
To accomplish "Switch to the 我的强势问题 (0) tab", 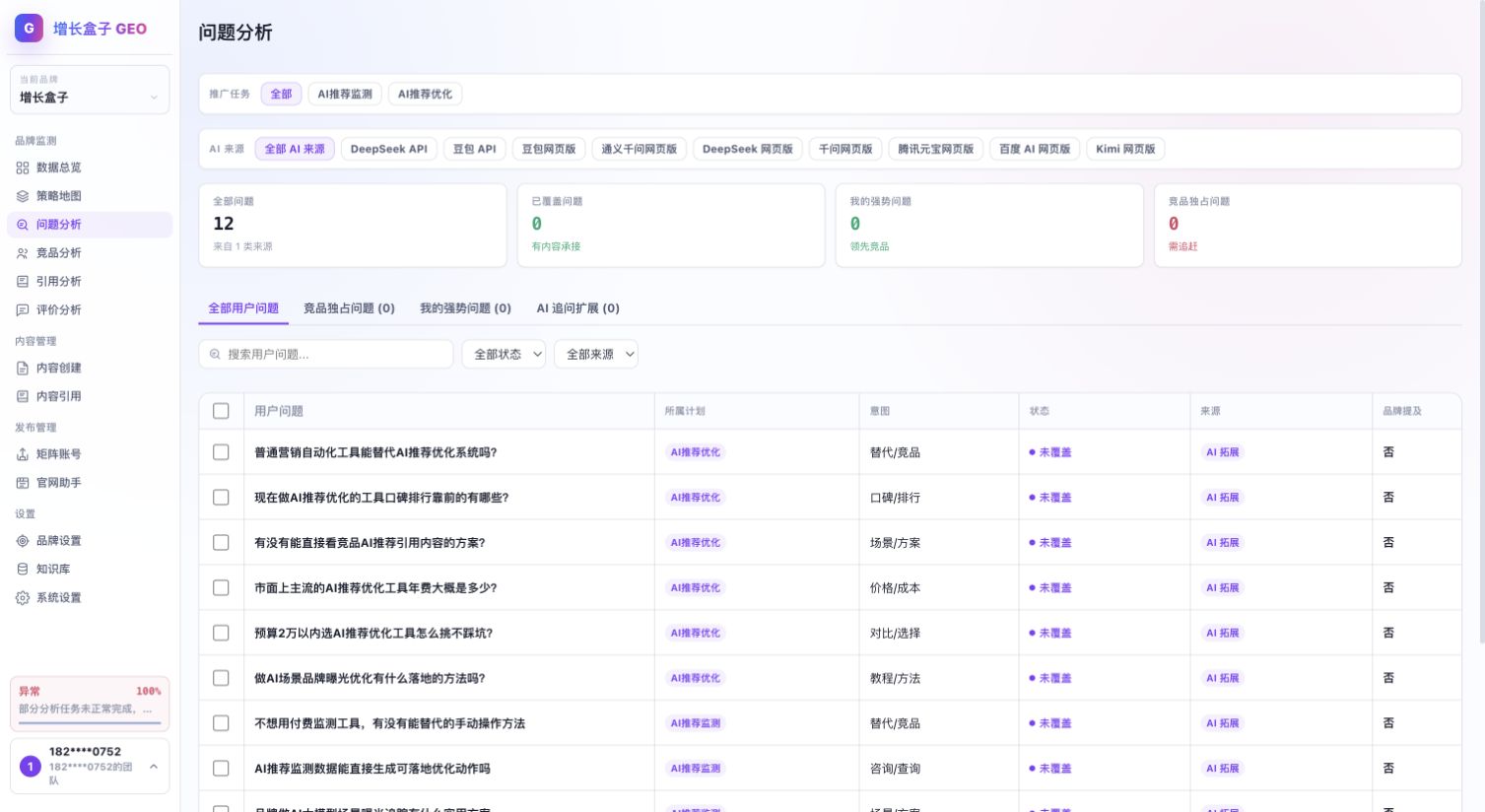I will (x=465, y=308).
